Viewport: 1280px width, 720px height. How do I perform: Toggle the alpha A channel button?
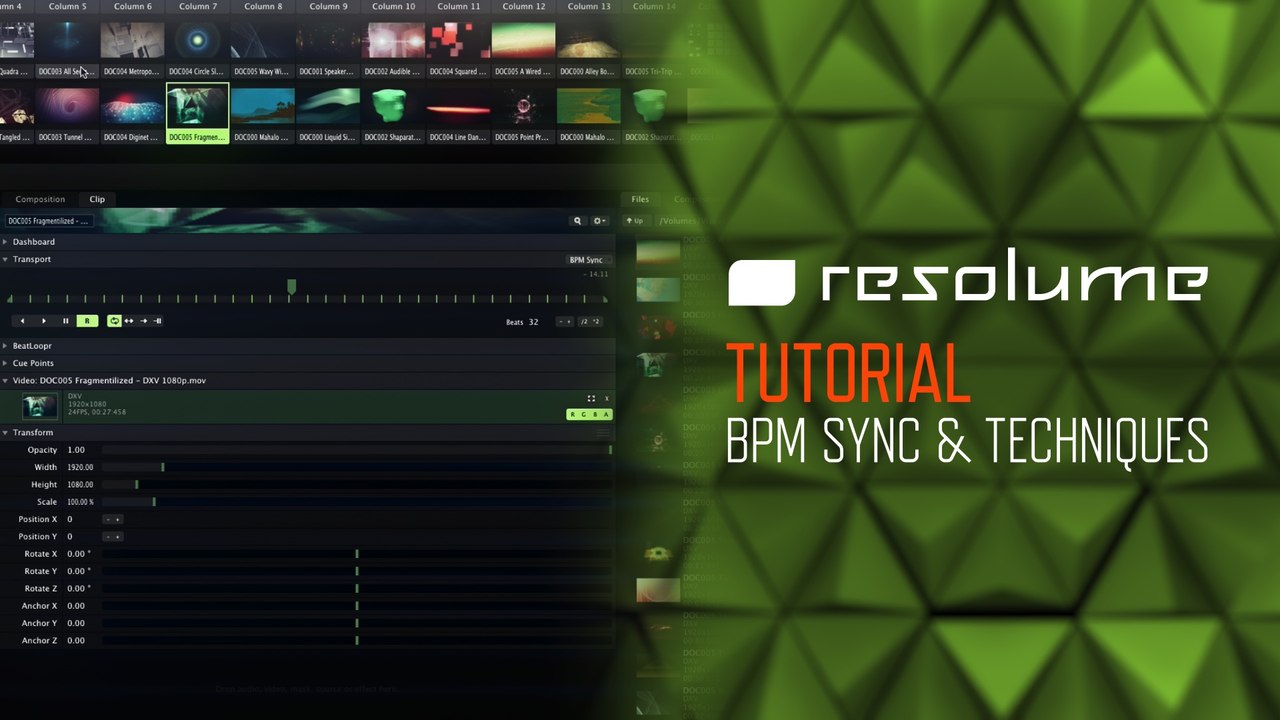click(x=606, y=414)
